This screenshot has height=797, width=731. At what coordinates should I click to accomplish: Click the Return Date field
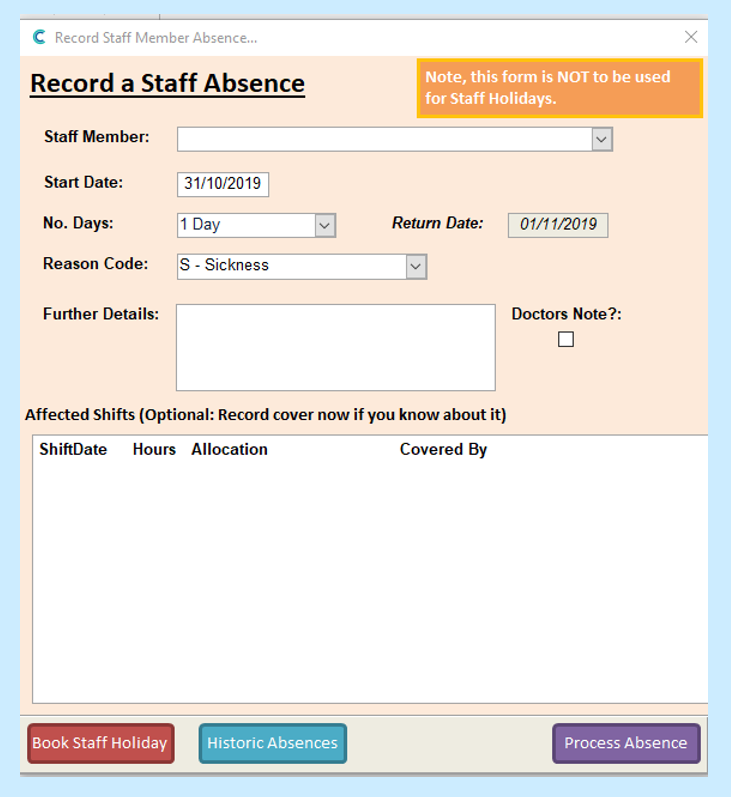click(x=557, y=225)
